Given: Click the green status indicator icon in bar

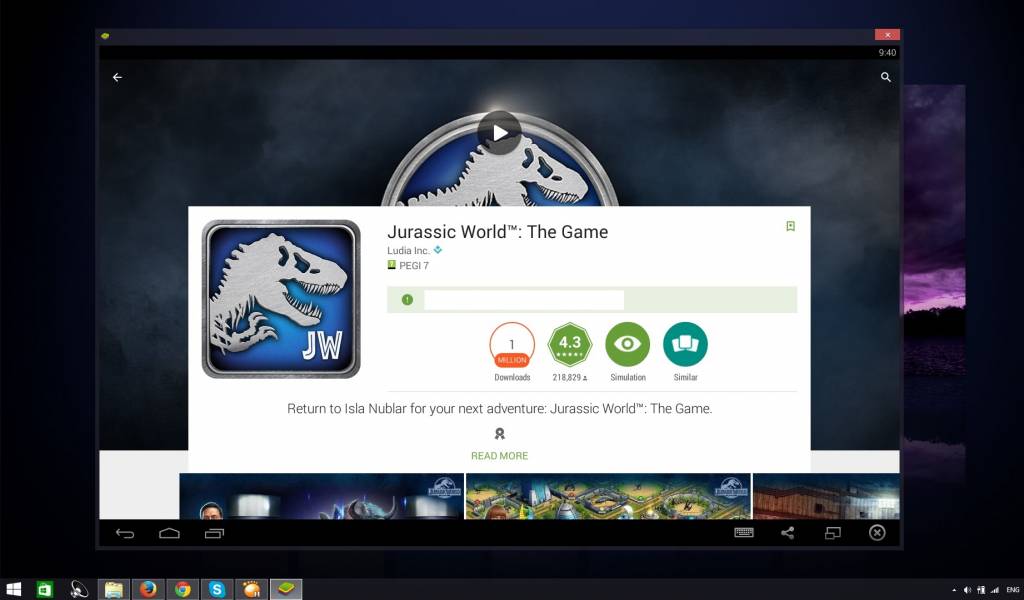Looking at the screenshot, I should pos(408,300).
